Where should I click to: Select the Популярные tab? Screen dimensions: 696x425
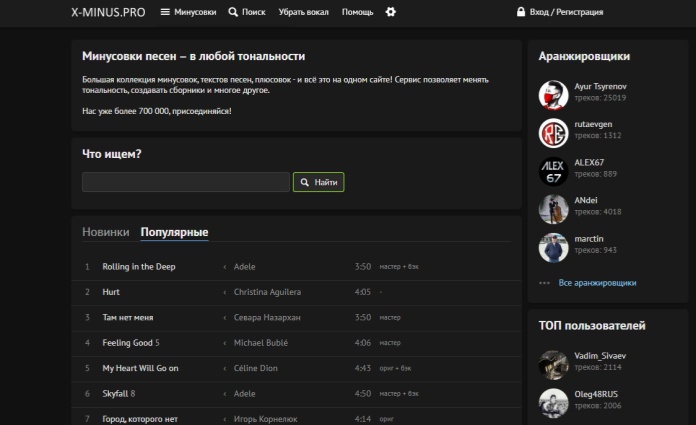(174, 232)
